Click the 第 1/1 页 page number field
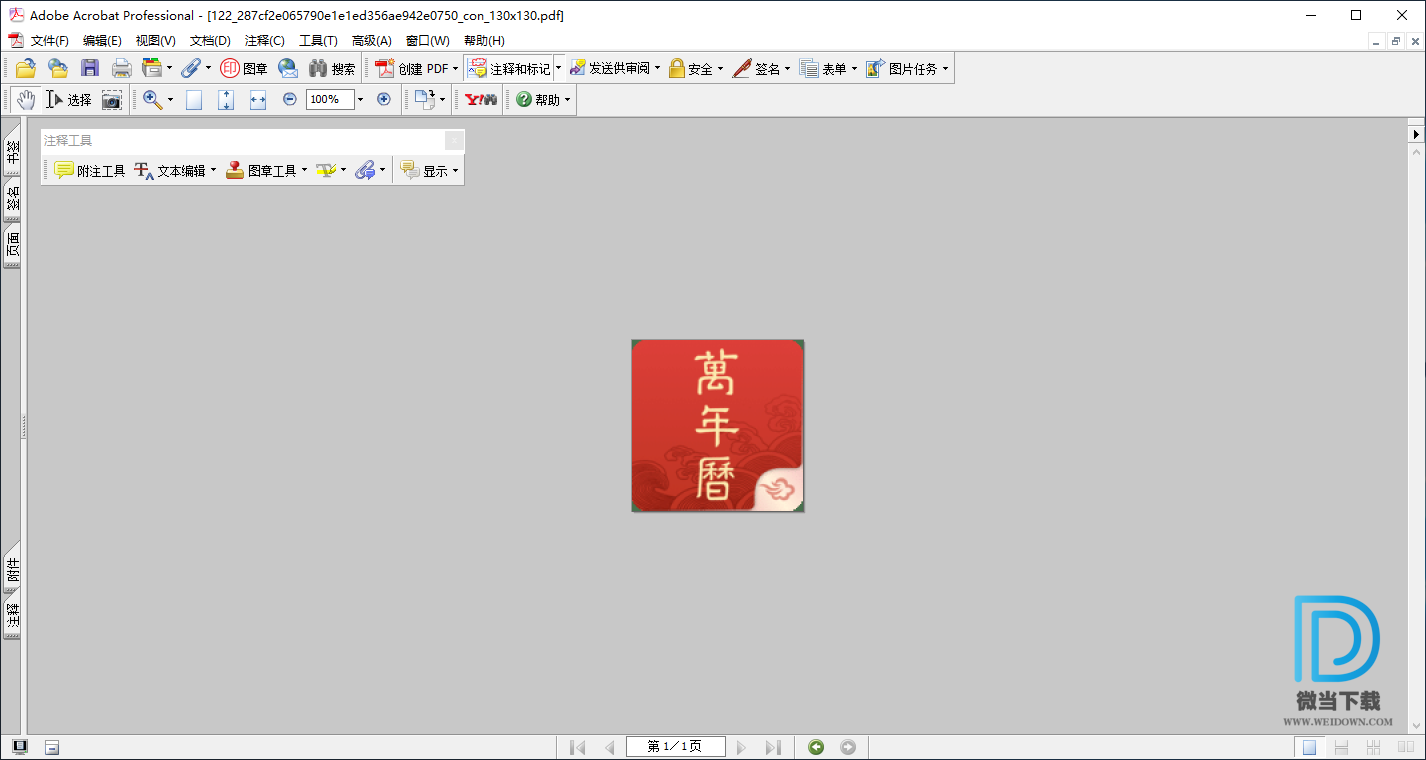Screen dimensions: 1426x760 [675, 747]
